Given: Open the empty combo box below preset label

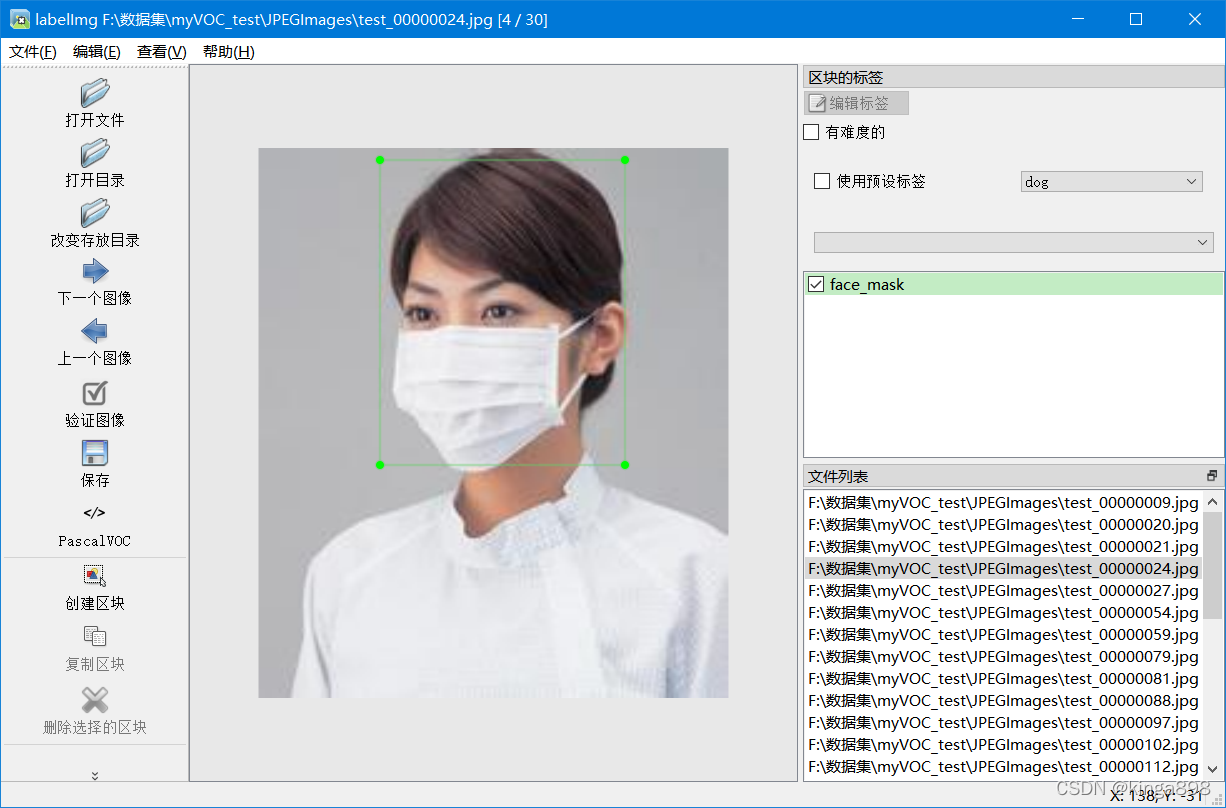Looking at the screenshot, I should [1013, 242].
